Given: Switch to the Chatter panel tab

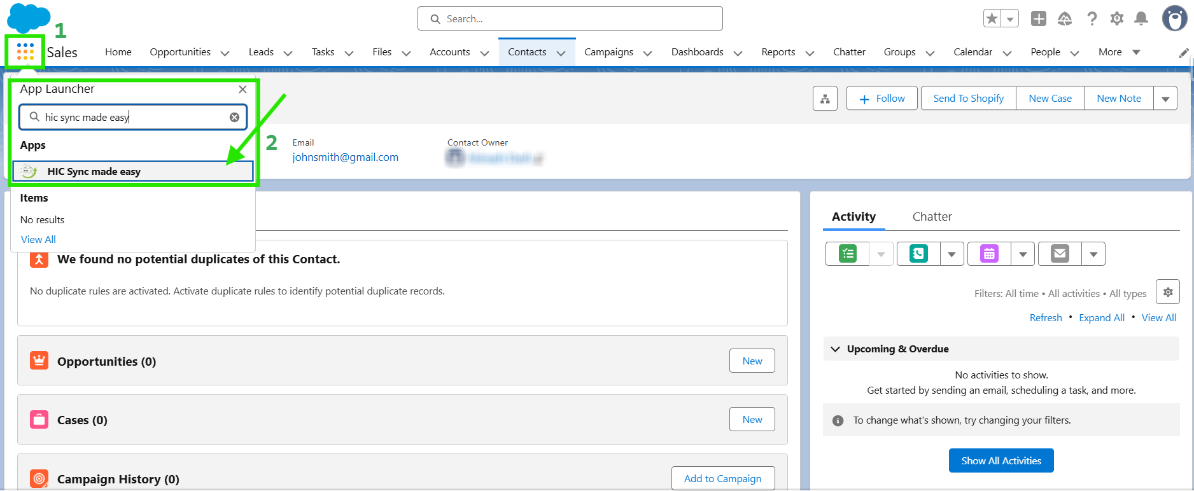Looking at the screenshot, I should (x=932, y=217).
